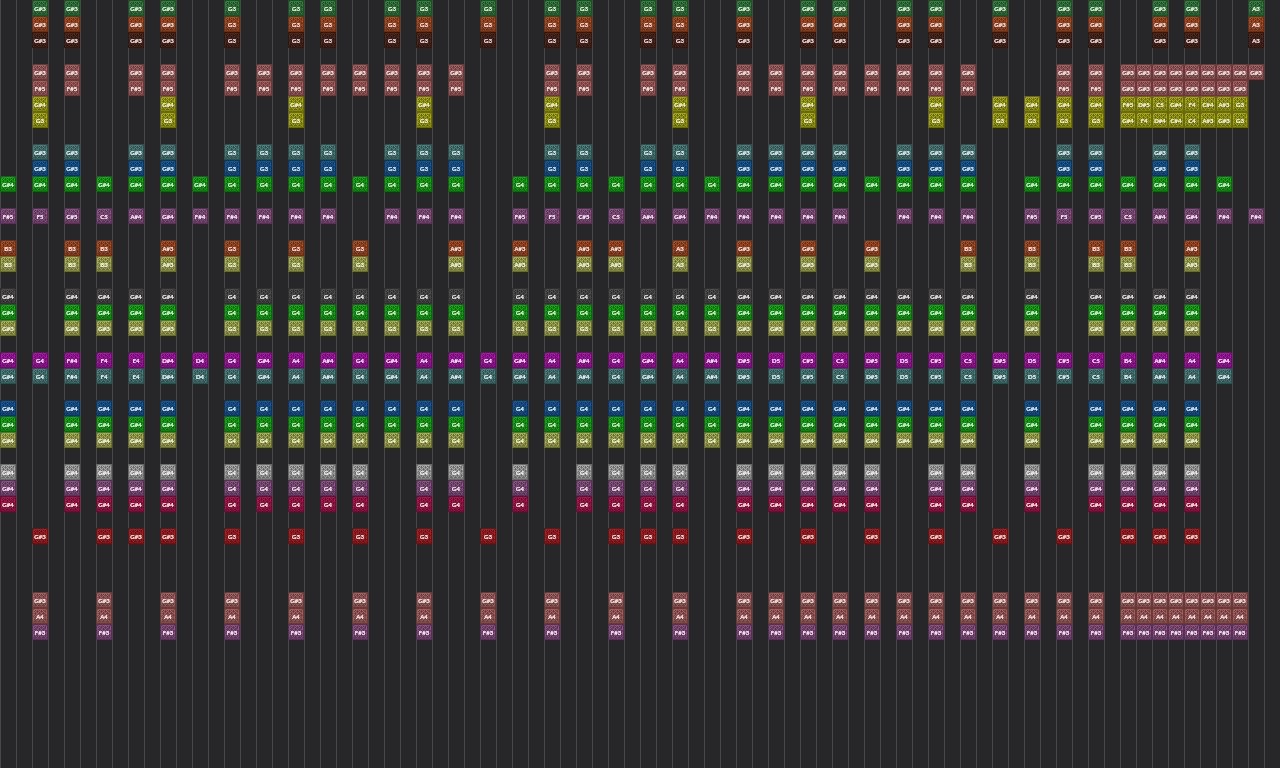Click the leftmost crimson G#4 note
Image resolution: width=1280 pixels, height=768 pixels.
(8, 504)
